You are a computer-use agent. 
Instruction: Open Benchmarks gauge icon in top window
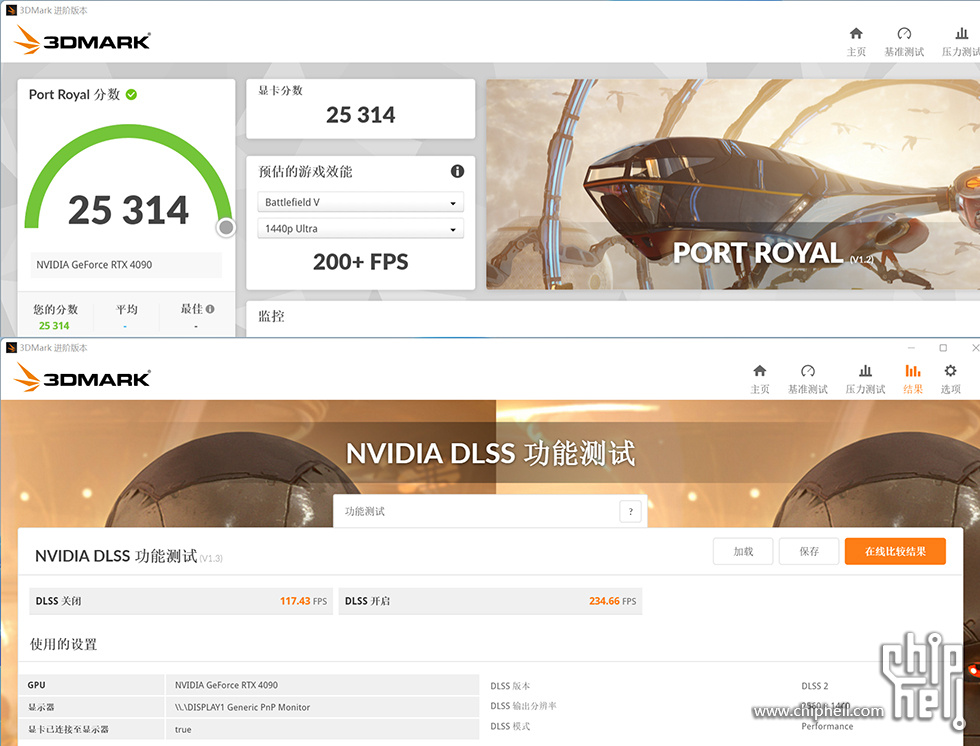click(904, 34)
